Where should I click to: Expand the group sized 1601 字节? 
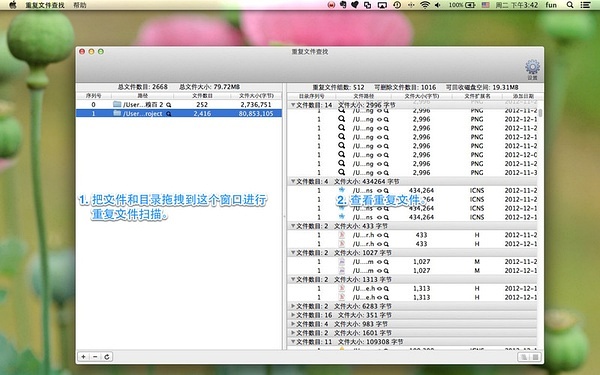(x=293, y=333)
